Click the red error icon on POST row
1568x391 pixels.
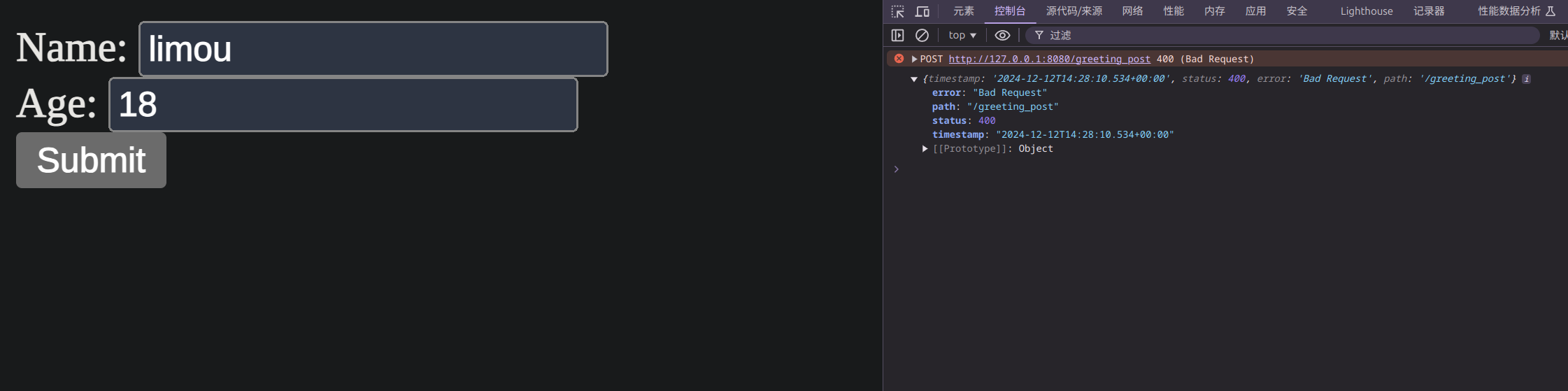click(899, 59)
